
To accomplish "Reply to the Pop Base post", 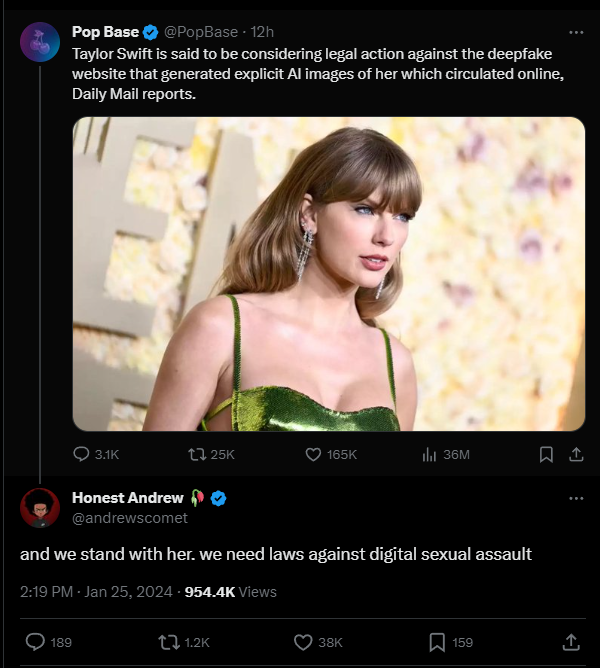I will [x=82, y=454].
